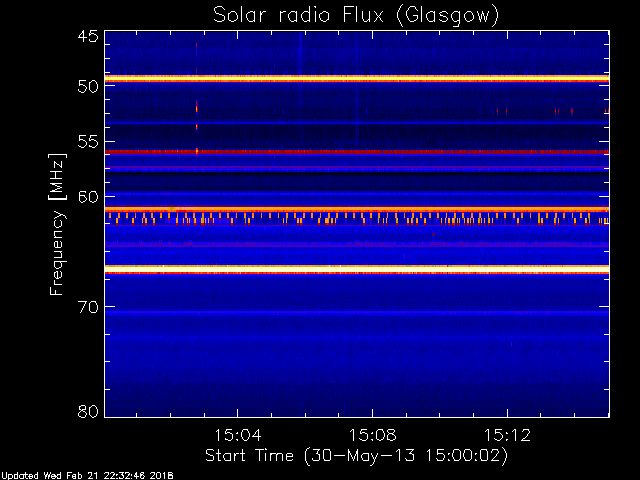Click the bright emission band near 66 MHz
640x480 pixels.
click(357, 269)
